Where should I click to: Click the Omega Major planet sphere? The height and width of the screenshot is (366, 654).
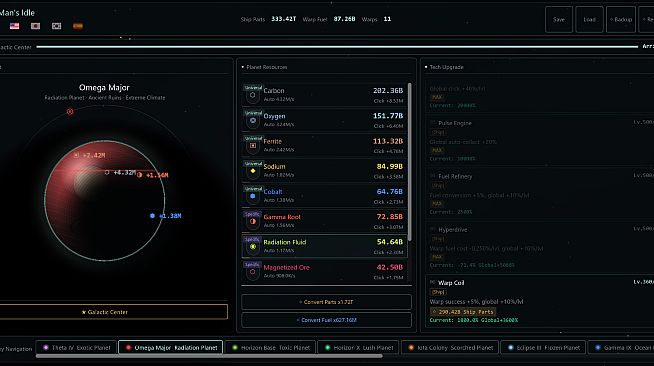click(x=105, y=201)
